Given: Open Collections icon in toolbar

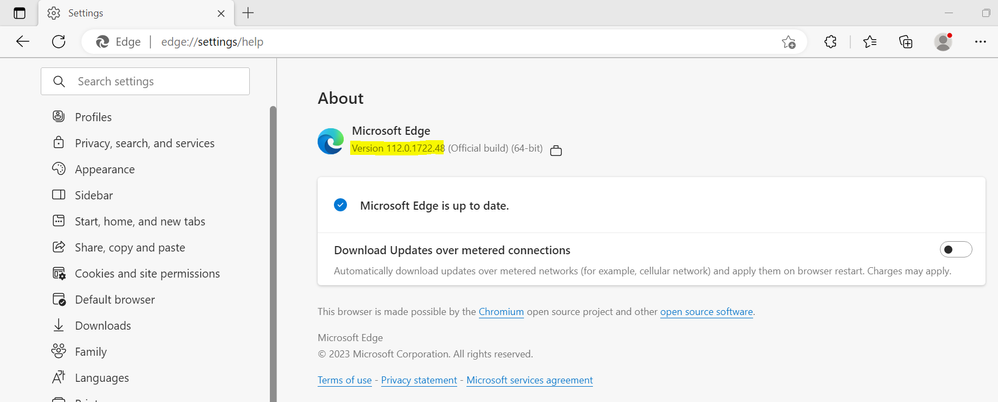Looking at the screenshot, I should point(906,42).
